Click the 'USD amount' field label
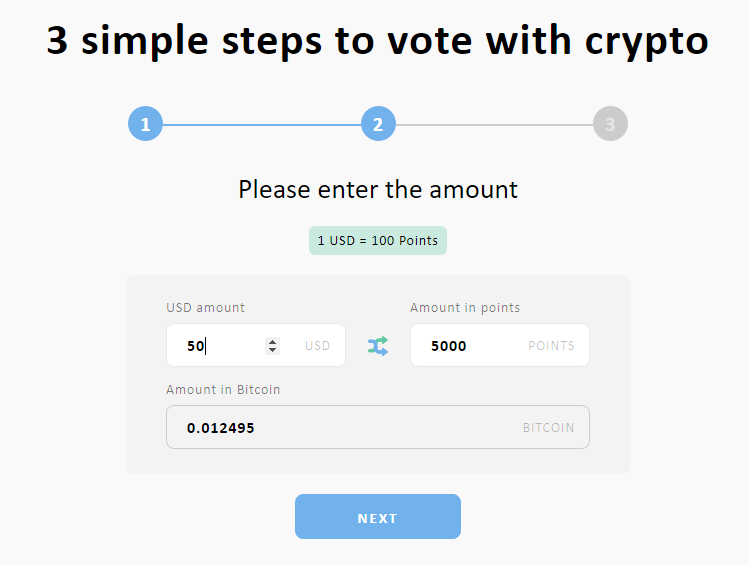749x565 pixels. (205, 308)
